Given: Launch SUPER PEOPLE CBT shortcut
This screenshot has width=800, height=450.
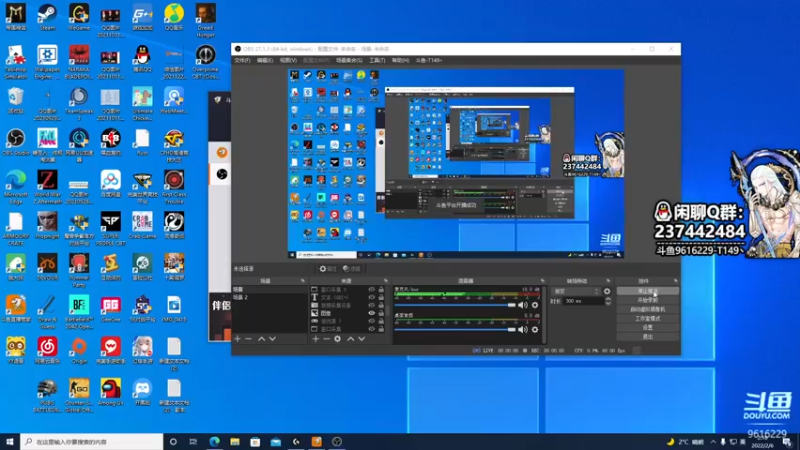Looking at the screenshot, I should (x=110, y=229).
